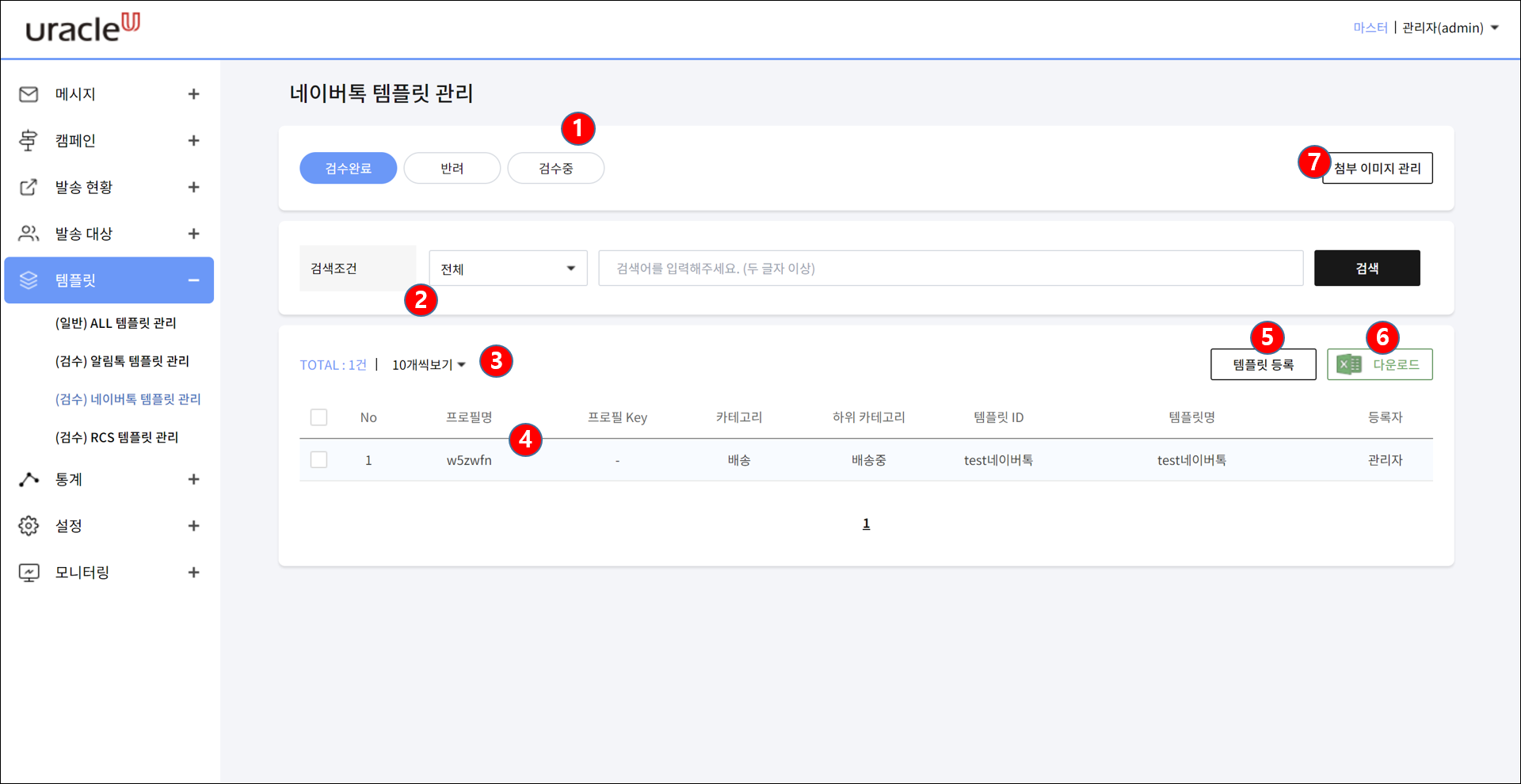Click the 하위 카테고리 column header

[869, 417]
